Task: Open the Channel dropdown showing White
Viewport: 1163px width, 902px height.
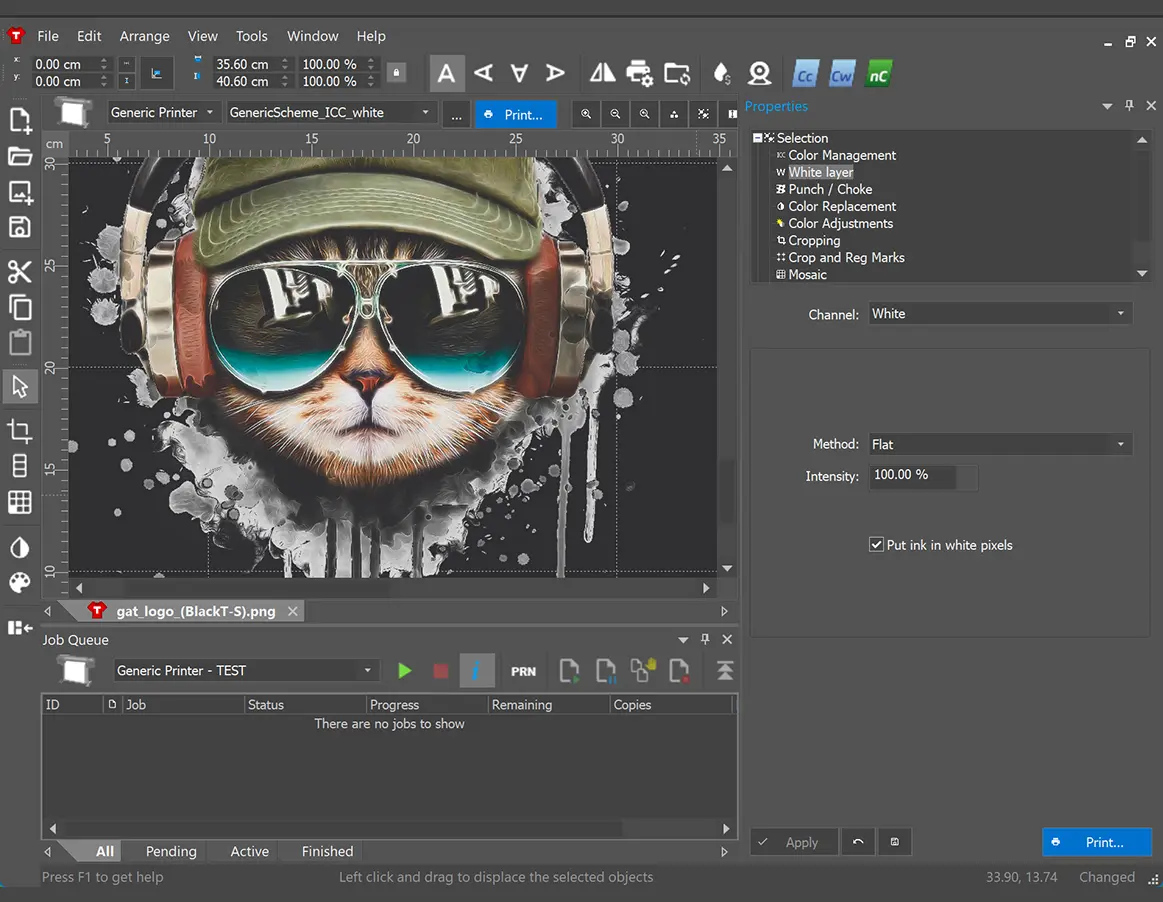Action: point(1000,314)
